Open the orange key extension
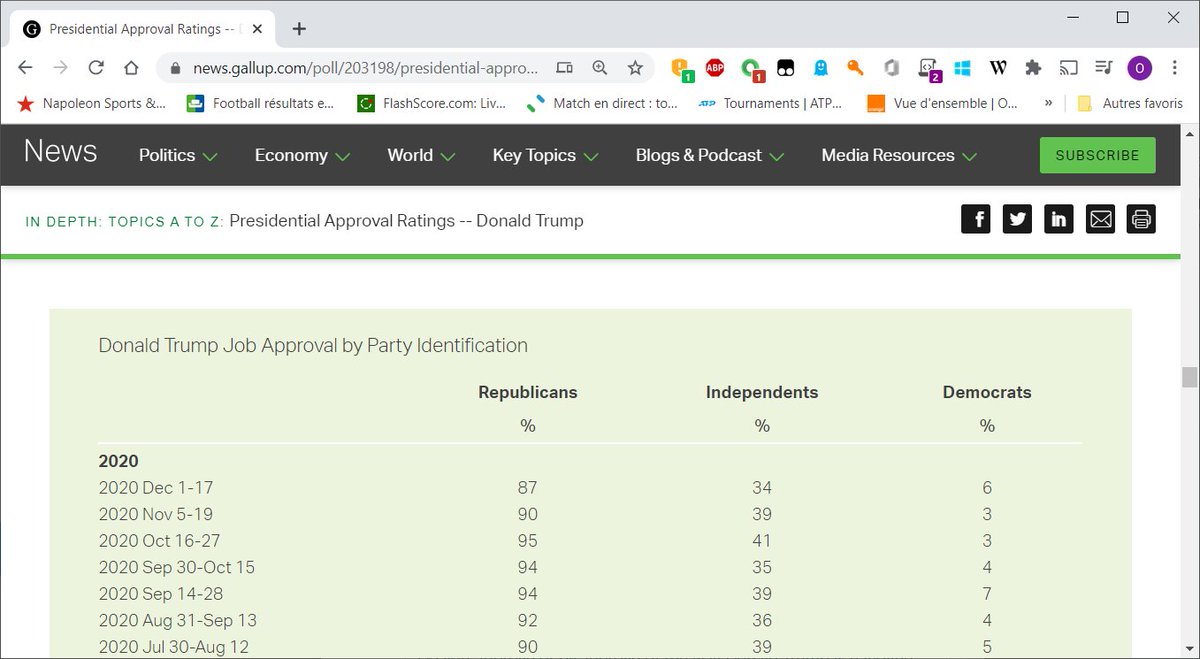Screen dimensions: 1200x659 tap(855, 68)
